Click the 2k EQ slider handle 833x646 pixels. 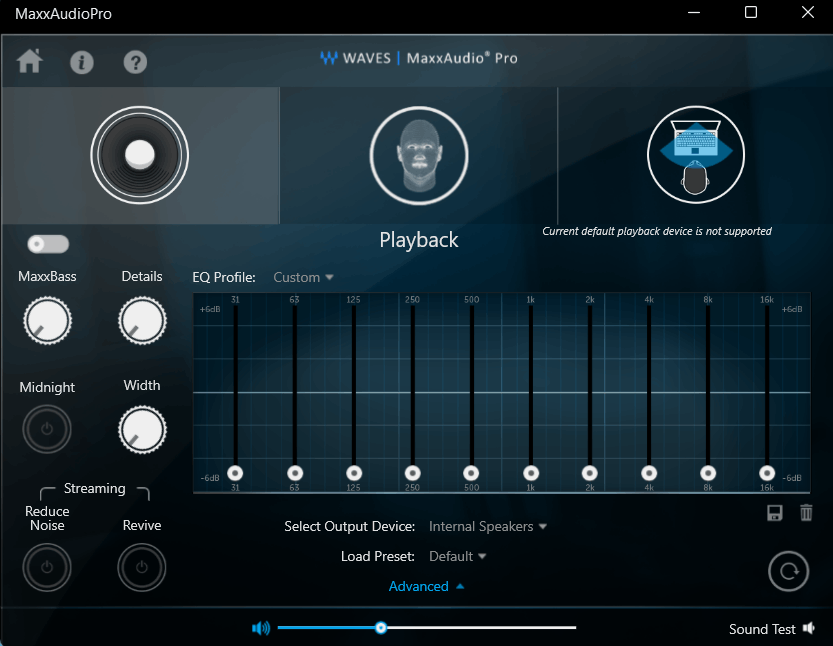coord(590,473)
